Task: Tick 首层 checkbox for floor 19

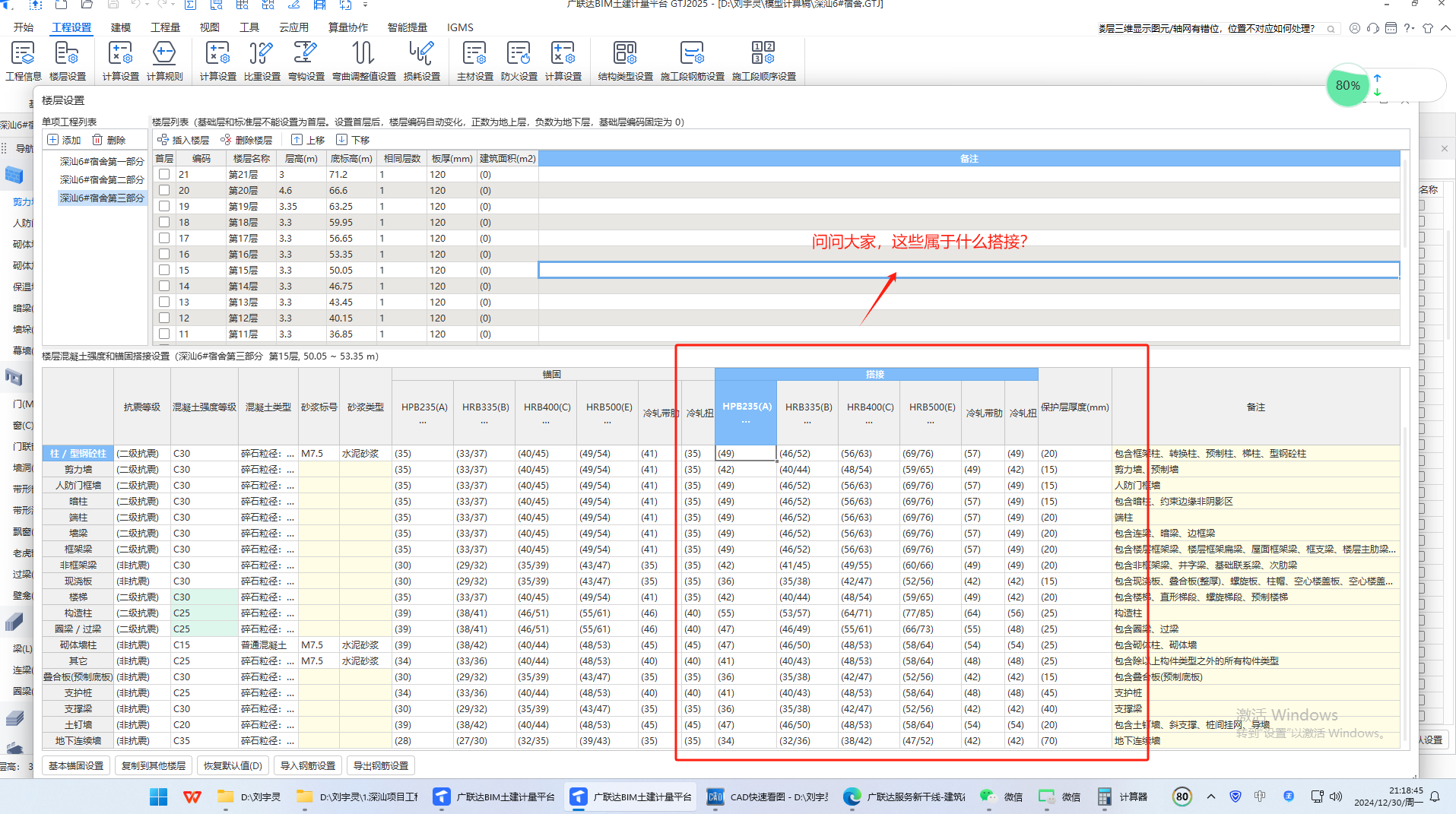Action: pyautogui.click(x=164, y=206)
